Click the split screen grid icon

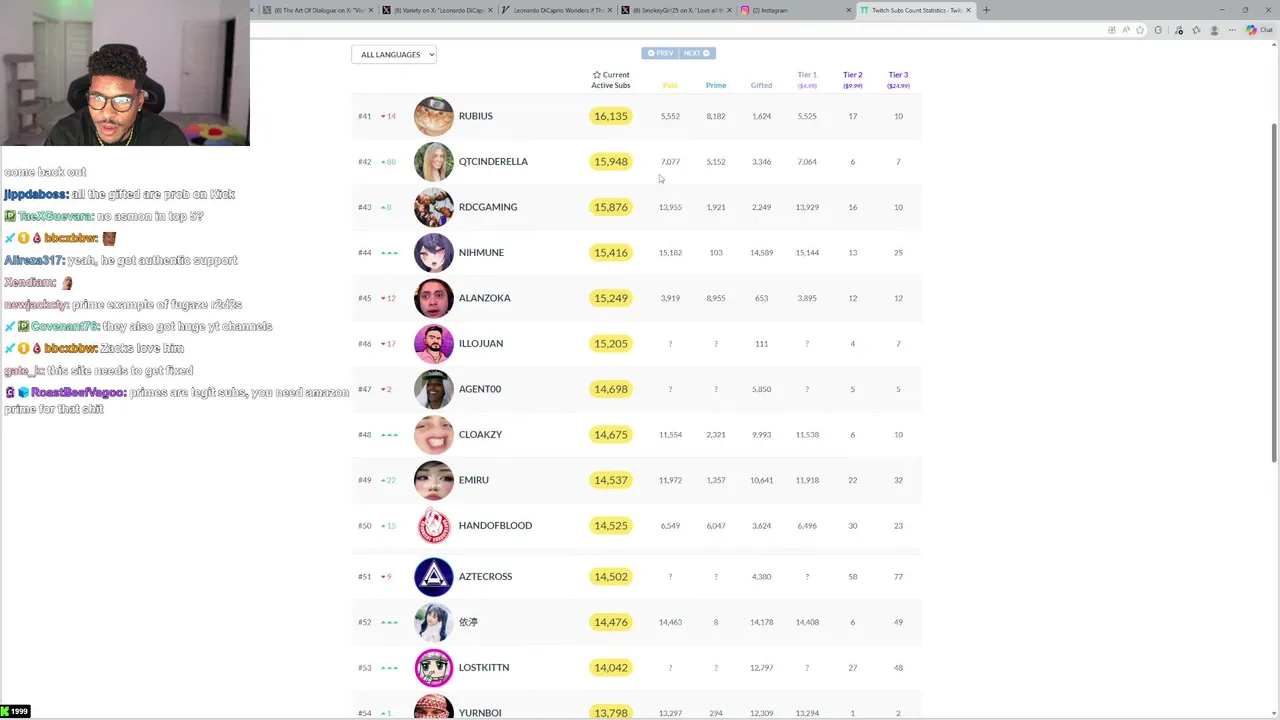1111,30
